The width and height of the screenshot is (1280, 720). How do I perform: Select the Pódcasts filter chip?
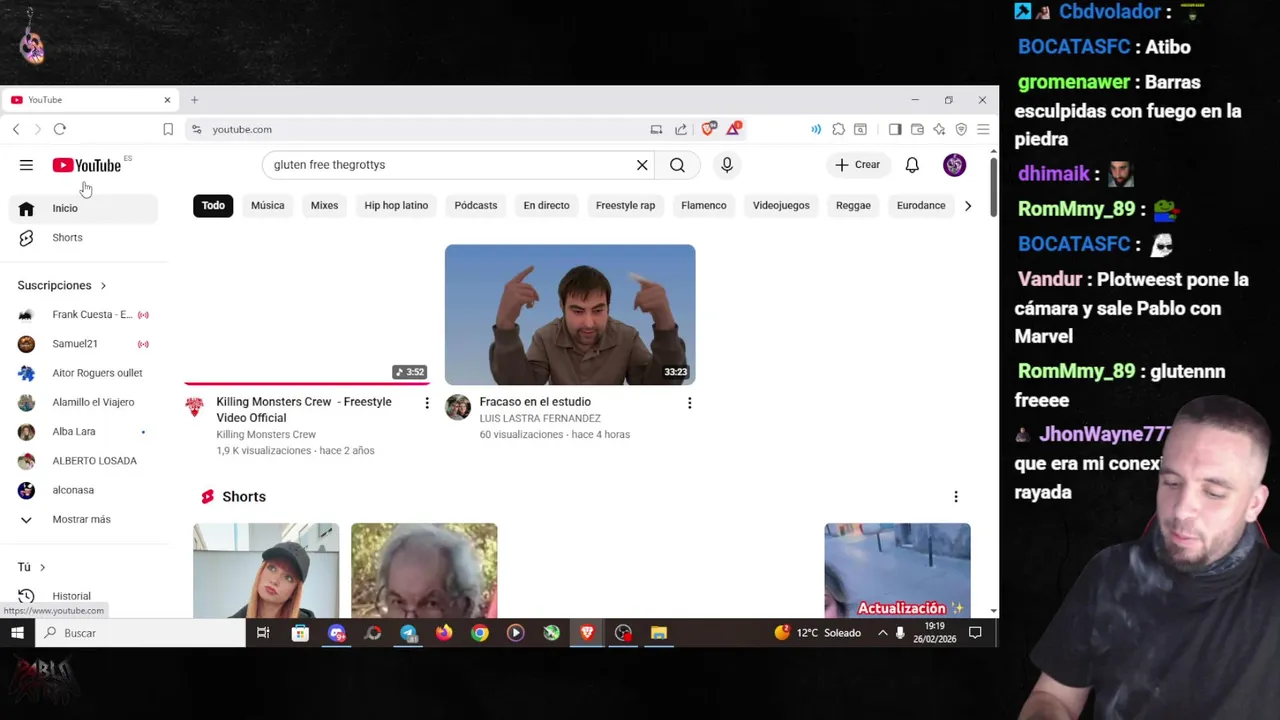point(476,206)
